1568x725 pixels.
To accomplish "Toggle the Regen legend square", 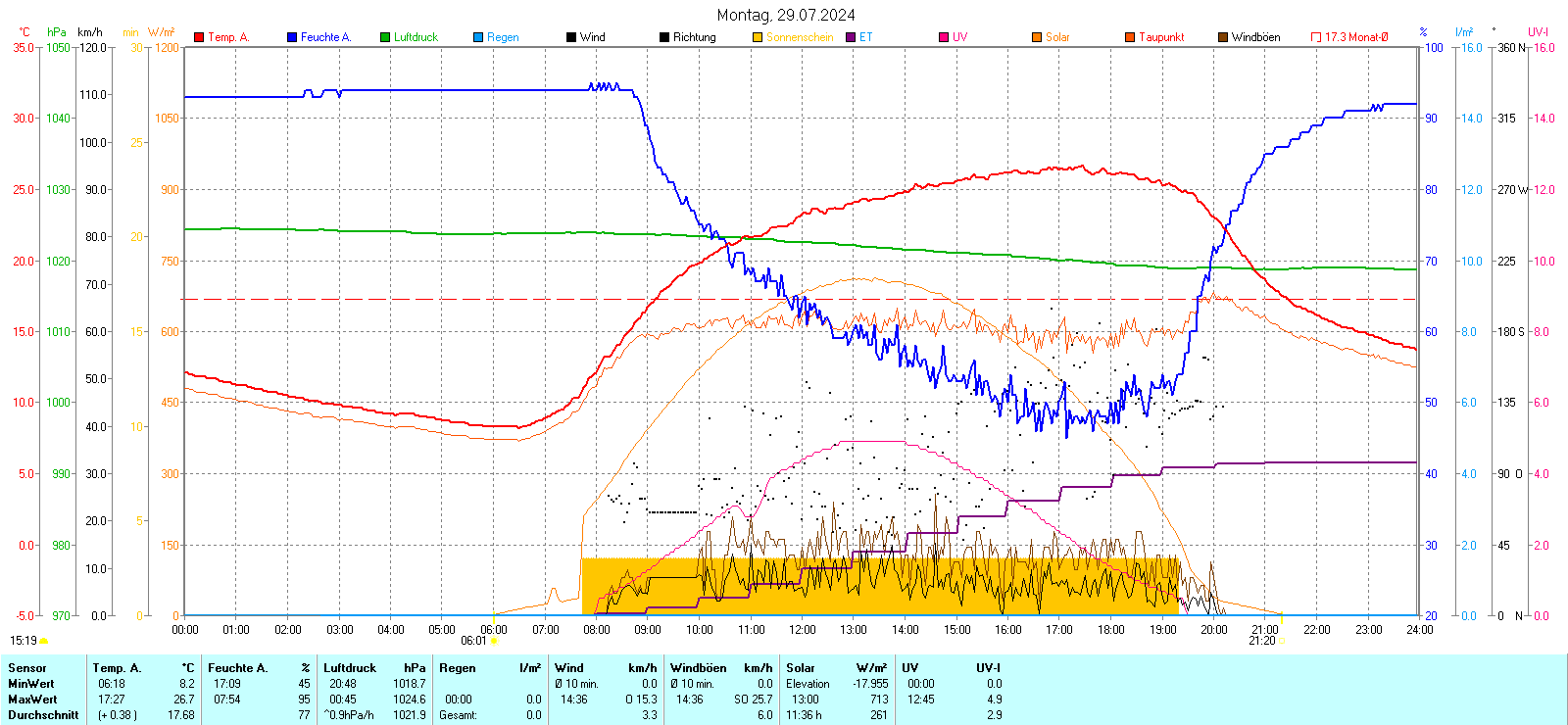I will coord(478,37).
